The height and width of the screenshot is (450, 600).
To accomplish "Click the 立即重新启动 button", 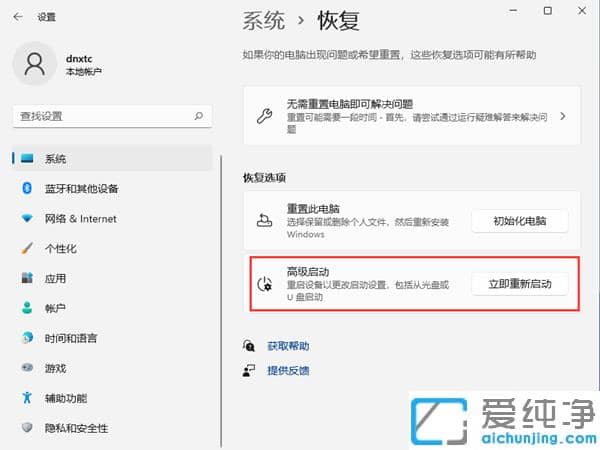I will 520,284.
